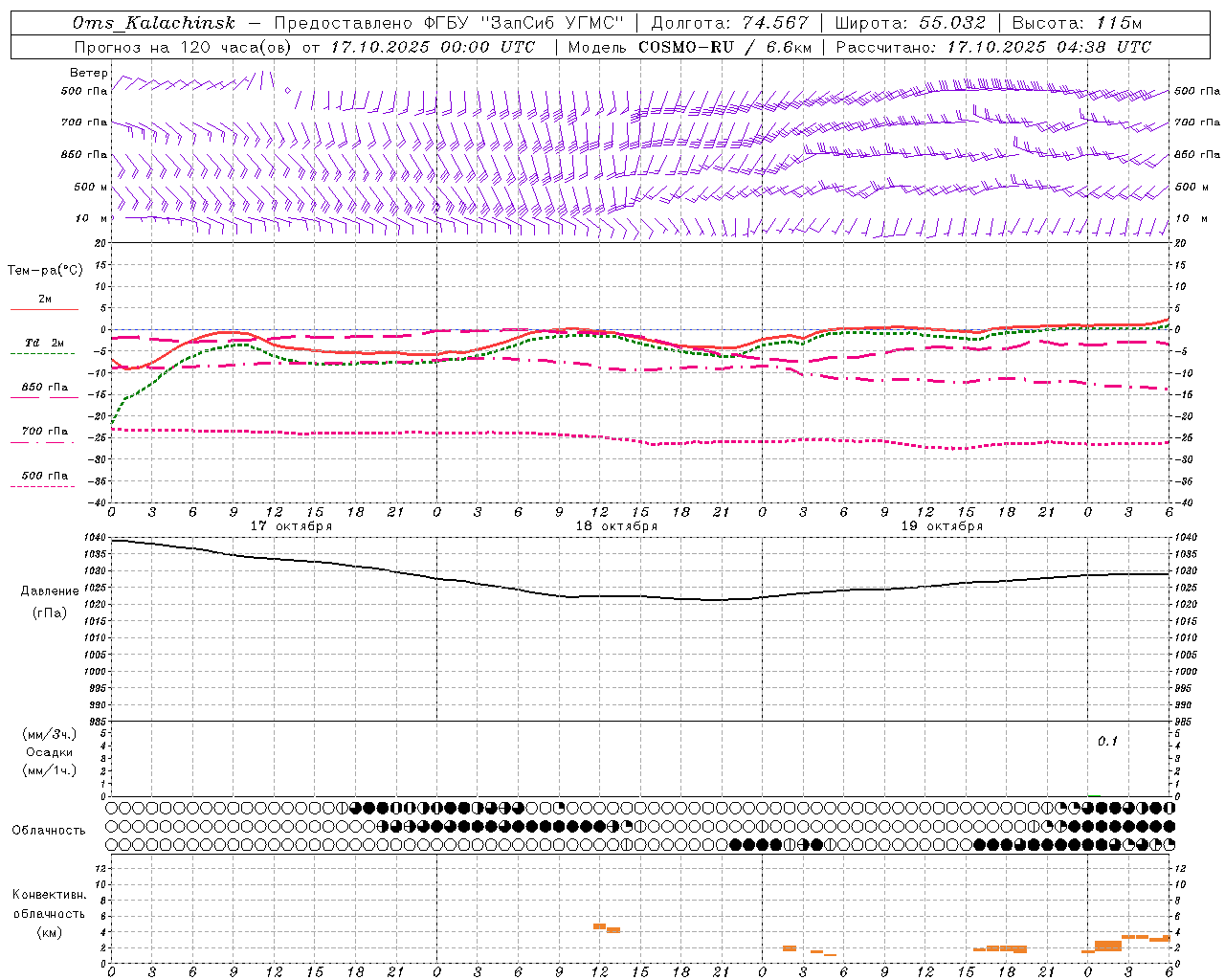Click the 'Прогноз на 120 часа(ов)' text

point(184,47)
